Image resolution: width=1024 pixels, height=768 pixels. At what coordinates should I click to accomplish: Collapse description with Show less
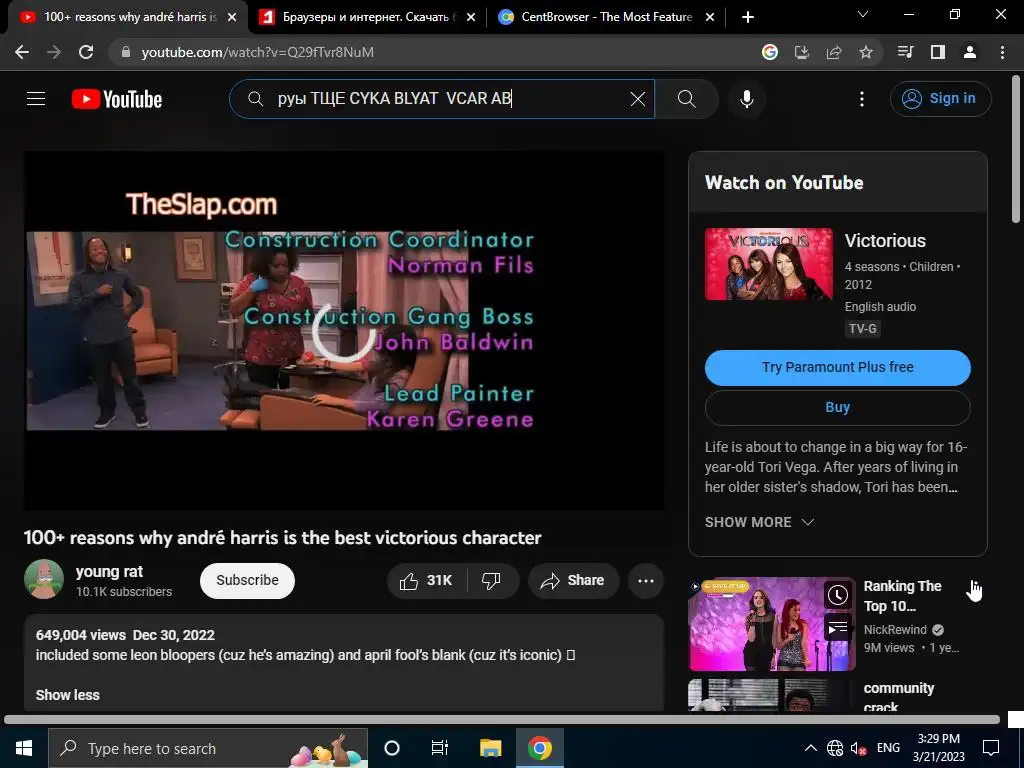pyautogui.click(x=67, y=695)
